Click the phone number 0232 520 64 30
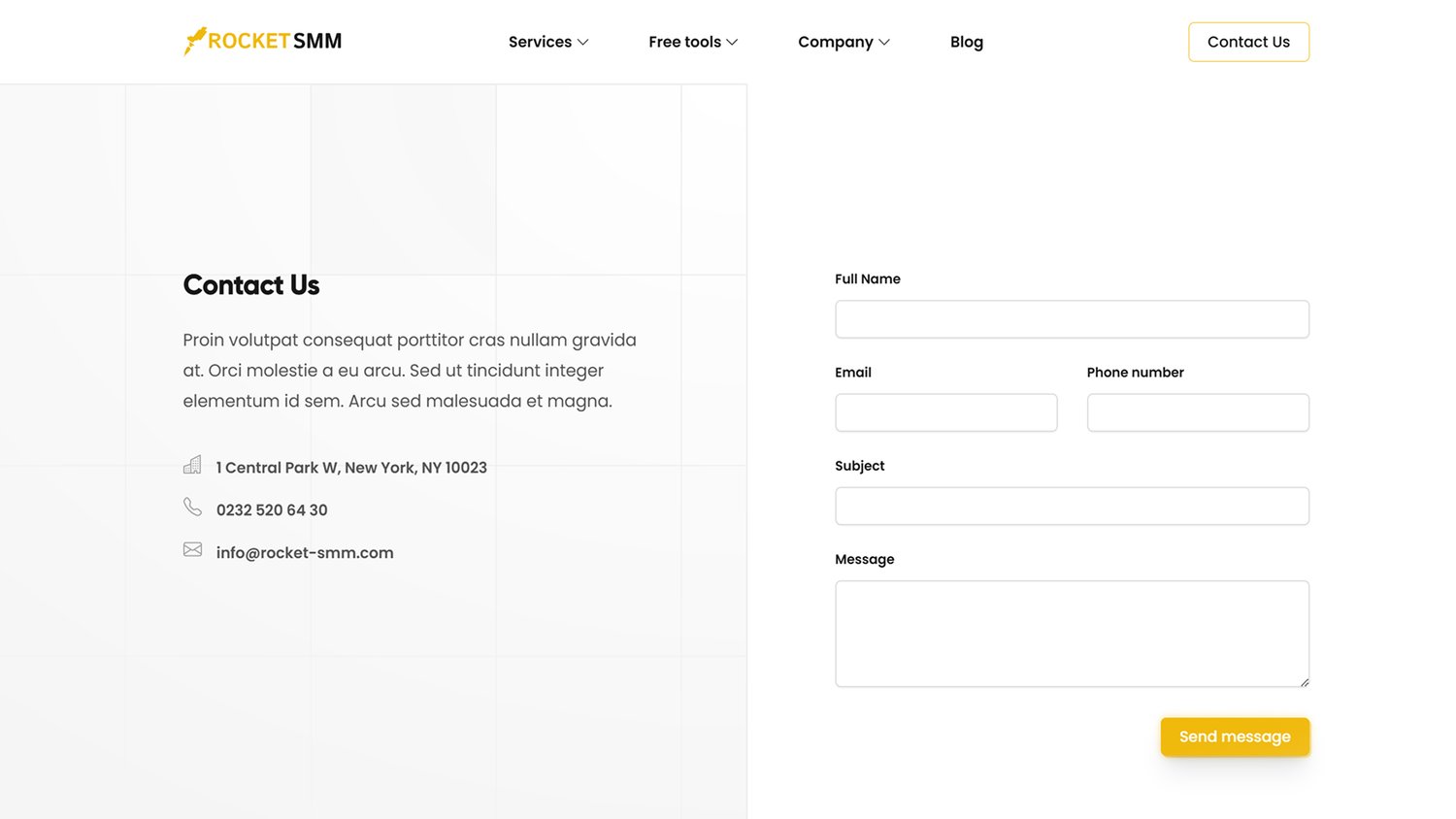This screenshot has height=819, width=1456. (272, 510)
